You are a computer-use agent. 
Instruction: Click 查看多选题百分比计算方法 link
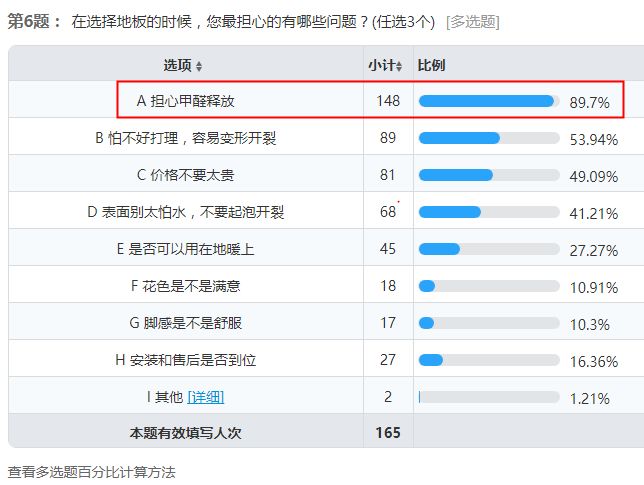pyautogui.click(x=92, y=472)
